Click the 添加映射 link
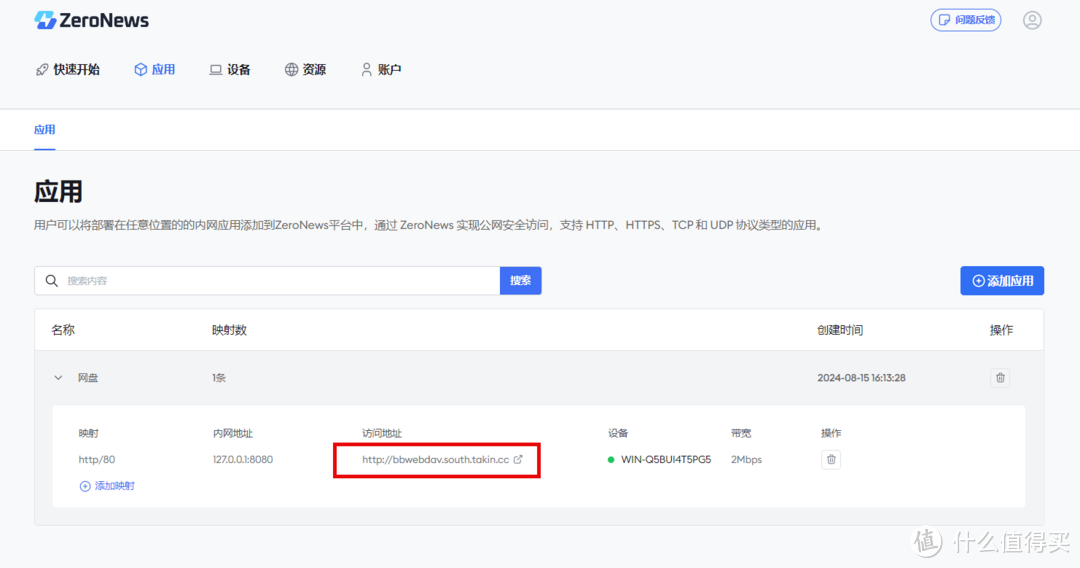 tap(114, 486)
